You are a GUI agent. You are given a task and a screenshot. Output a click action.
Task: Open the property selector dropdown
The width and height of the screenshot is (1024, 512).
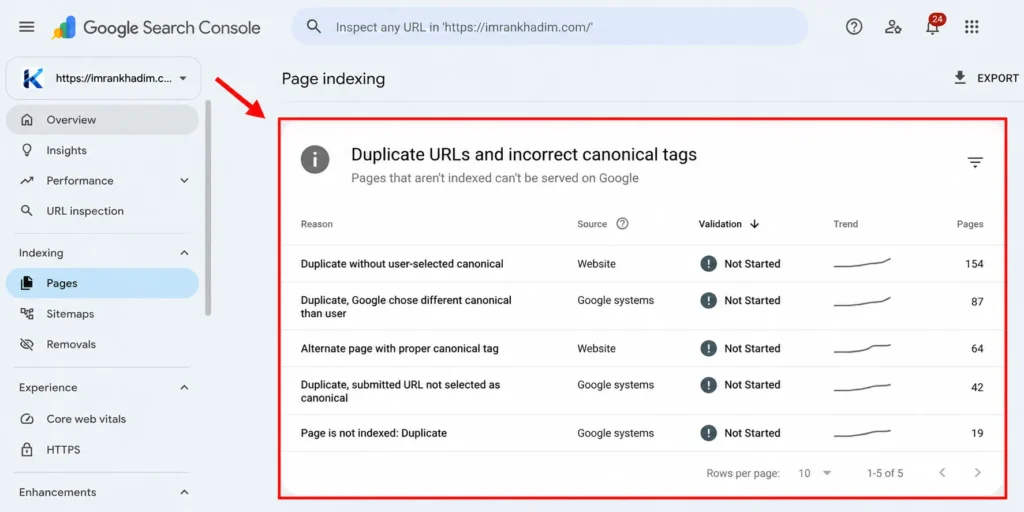click(104, 78)
